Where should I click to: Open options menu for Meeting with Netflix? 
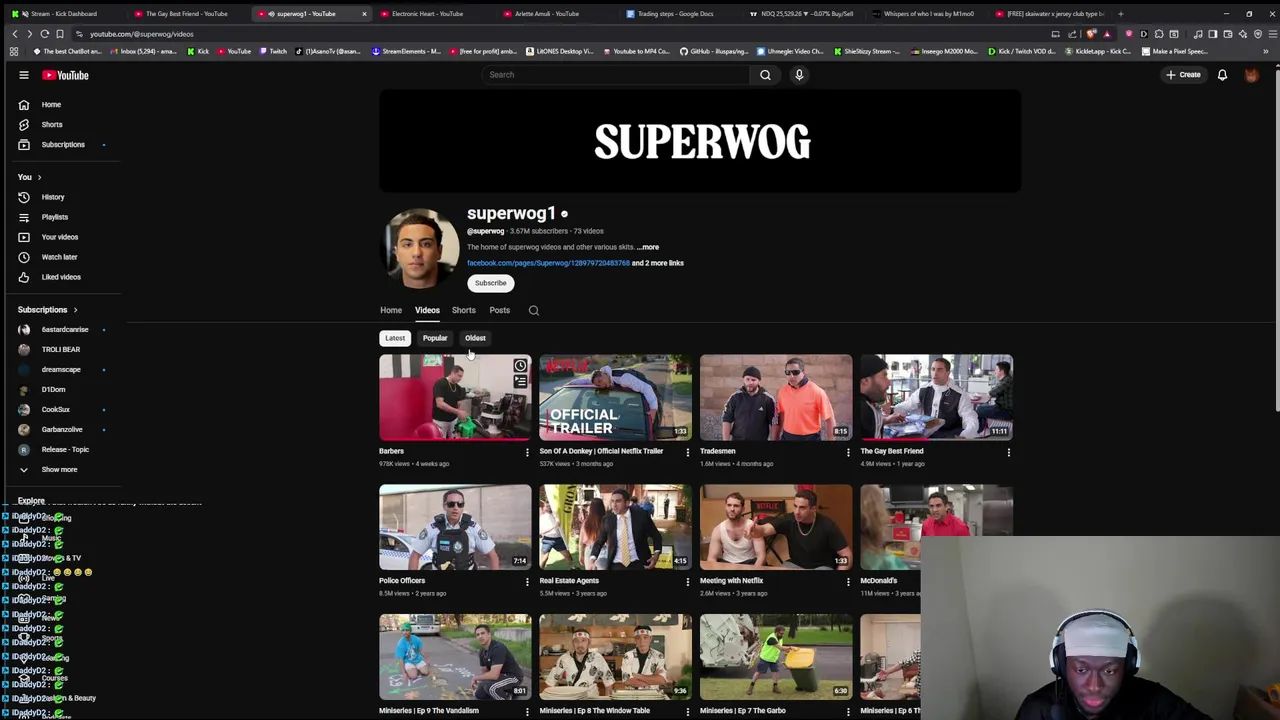pyautogui.click(x=848, y=581)
